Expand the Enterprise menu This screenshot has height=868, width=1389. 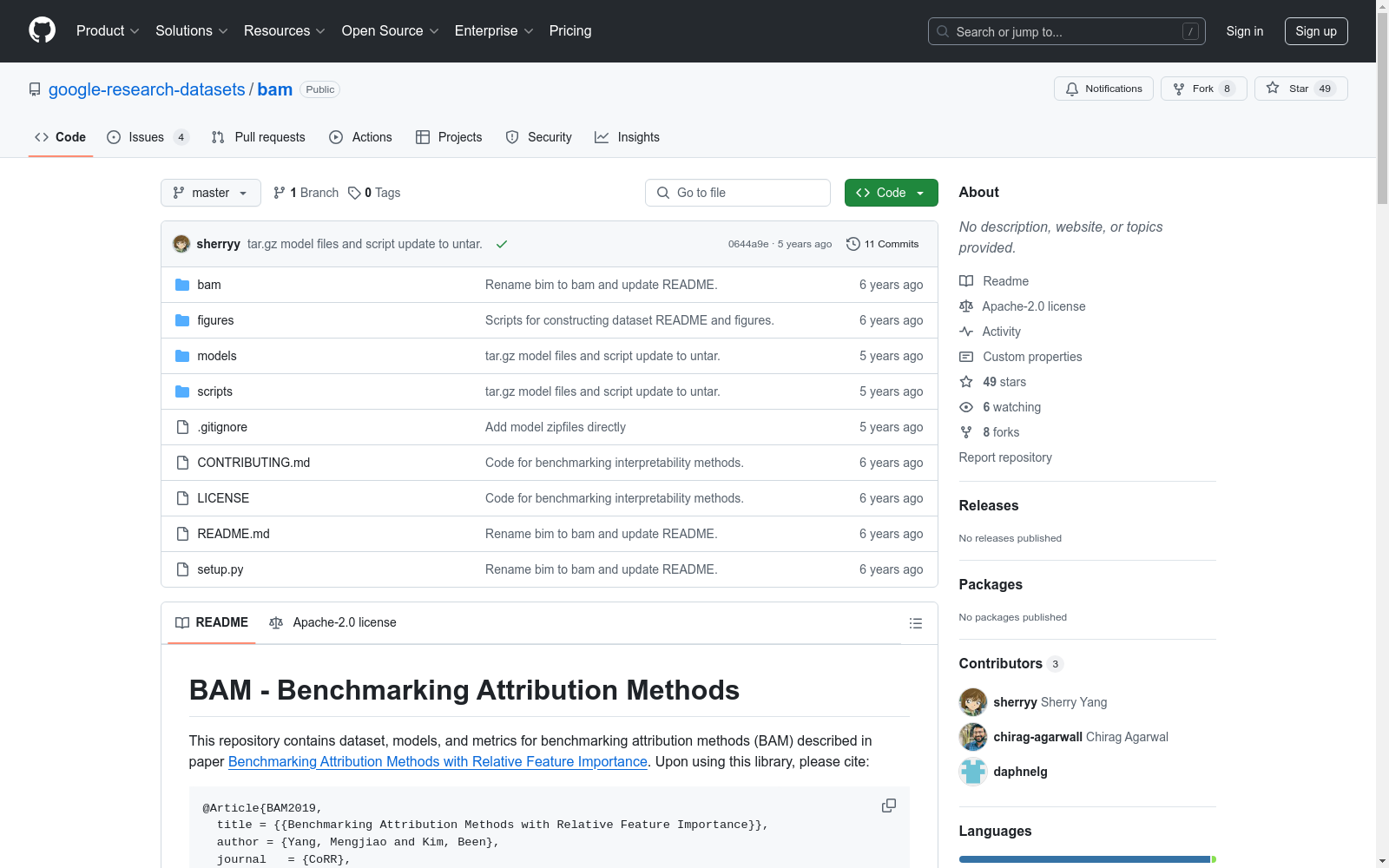494,30
